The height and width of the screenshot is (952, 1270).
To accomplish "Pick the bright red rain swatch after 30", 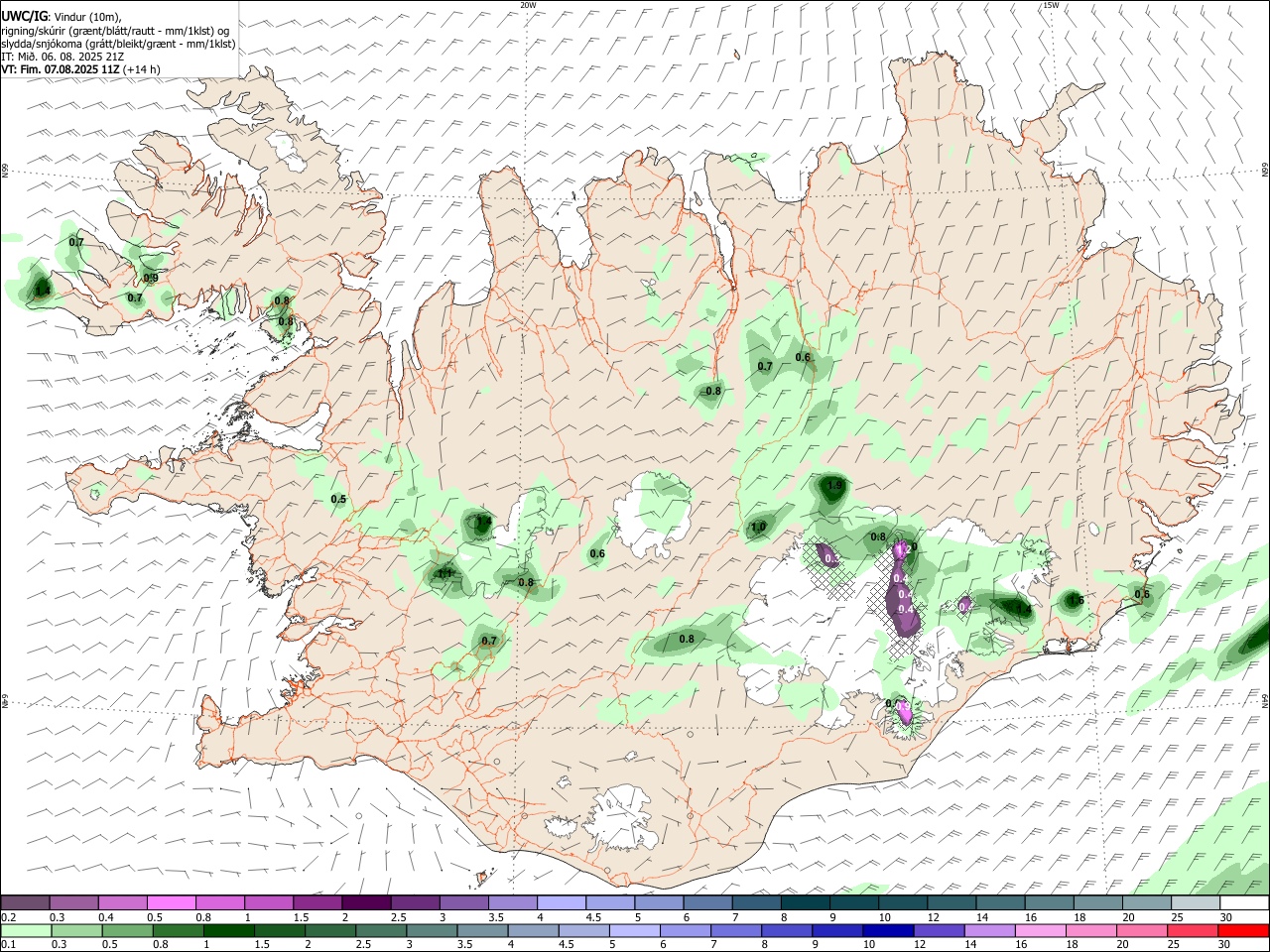I will (x=1242, y=930).
